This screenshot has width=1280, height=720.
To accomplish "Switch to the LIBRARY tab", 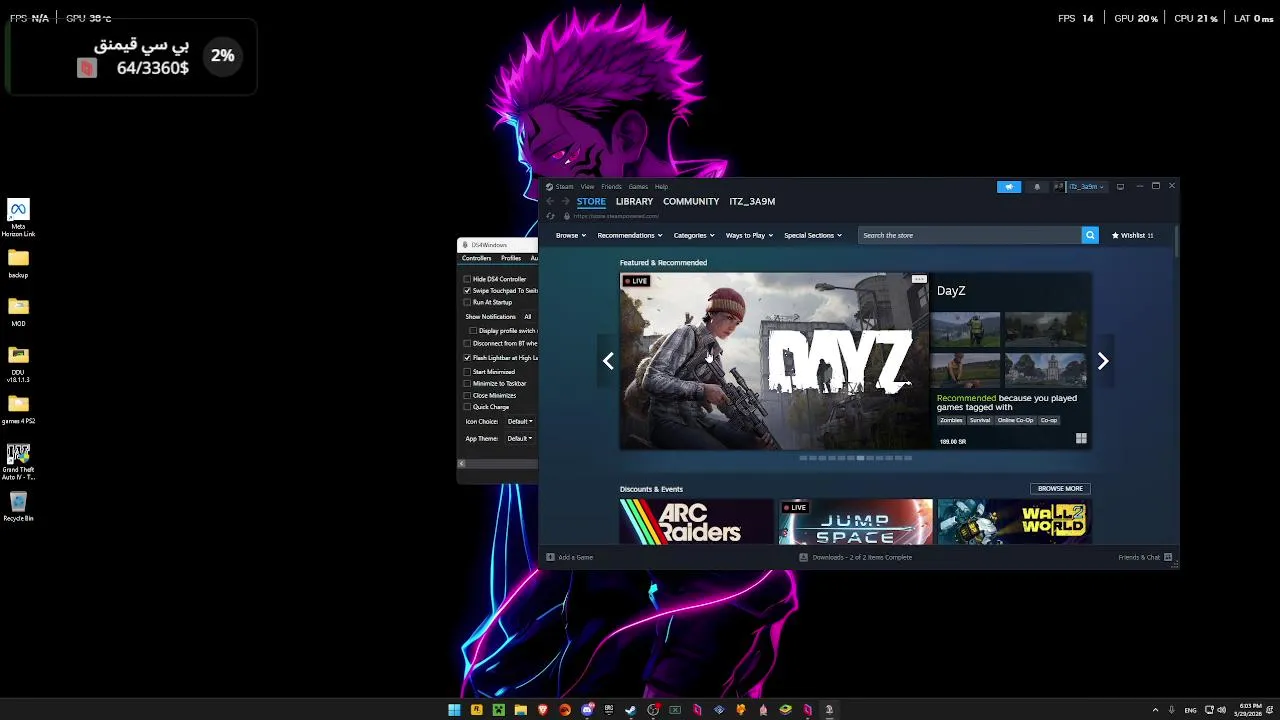I will click(x=634, y=202).
